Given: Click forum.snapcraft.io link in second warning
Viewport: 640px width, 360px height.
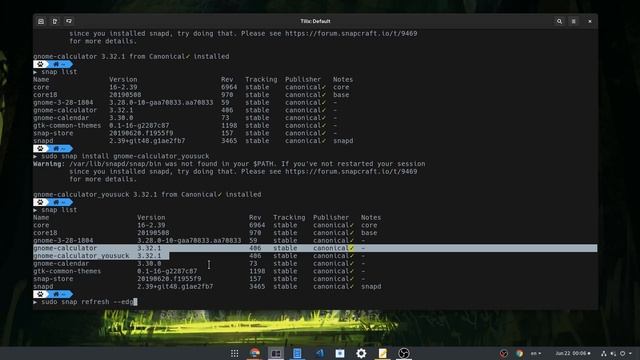Looking at the screenshot, I should coord(351,171).
